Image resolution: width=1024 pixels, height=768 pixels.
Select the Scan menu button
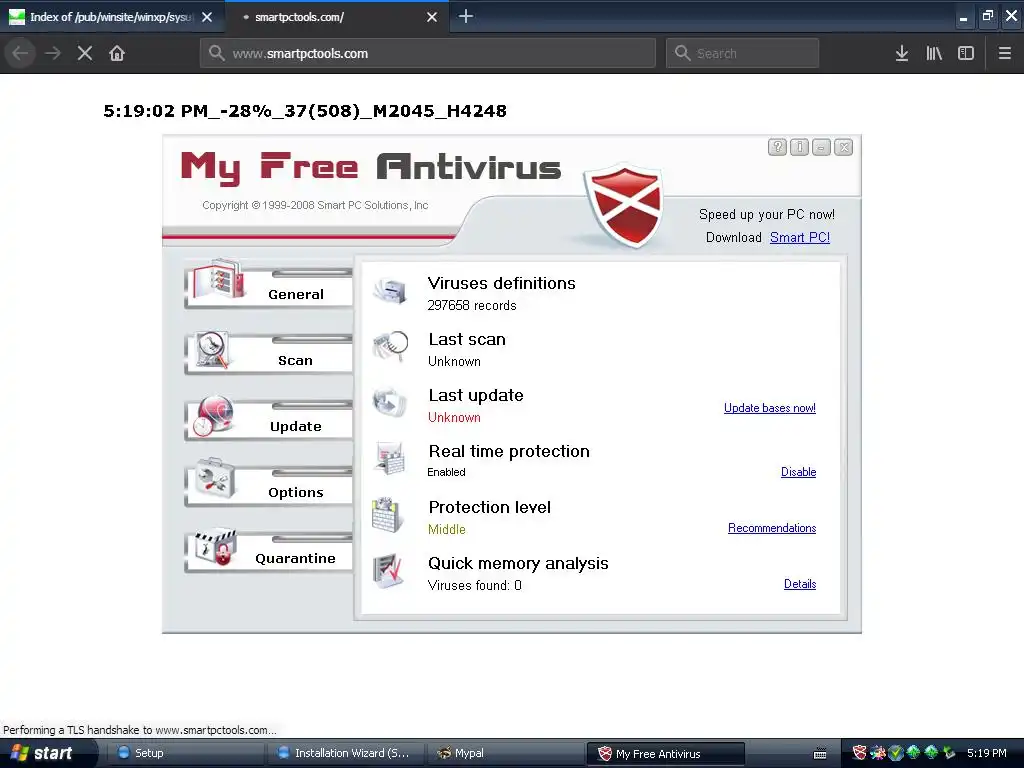coord(269,354)
